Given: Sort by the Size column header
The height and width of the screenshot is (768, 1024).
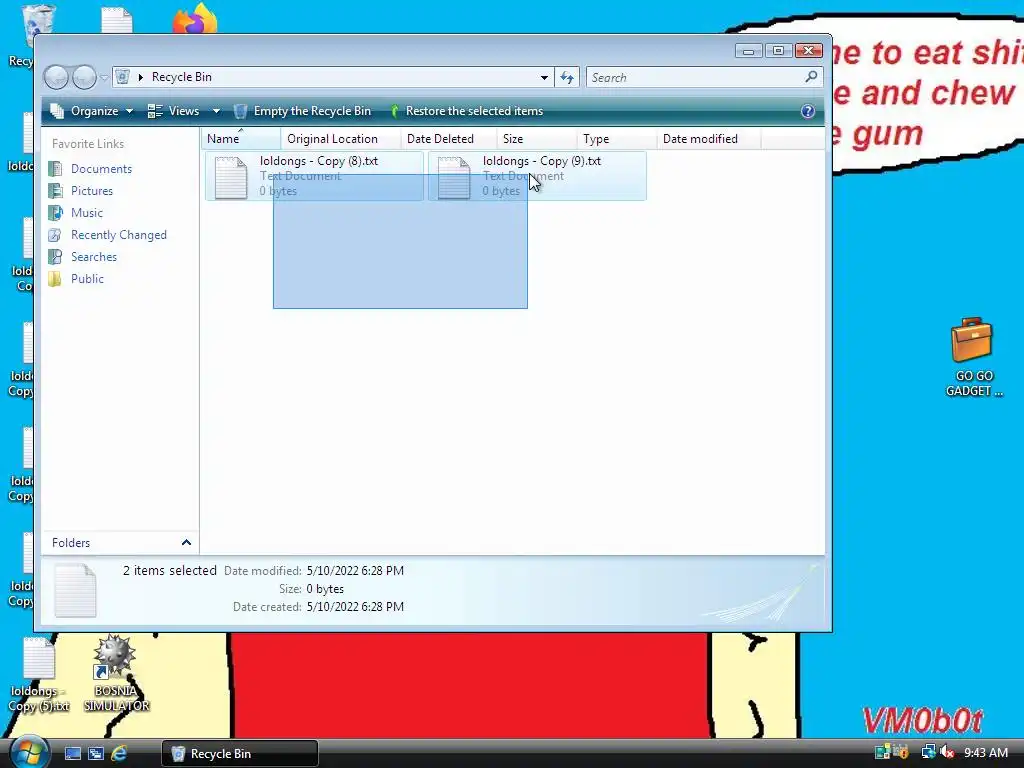Looking at the screenshot, I should pyautogui.click(x=537, y=138).
